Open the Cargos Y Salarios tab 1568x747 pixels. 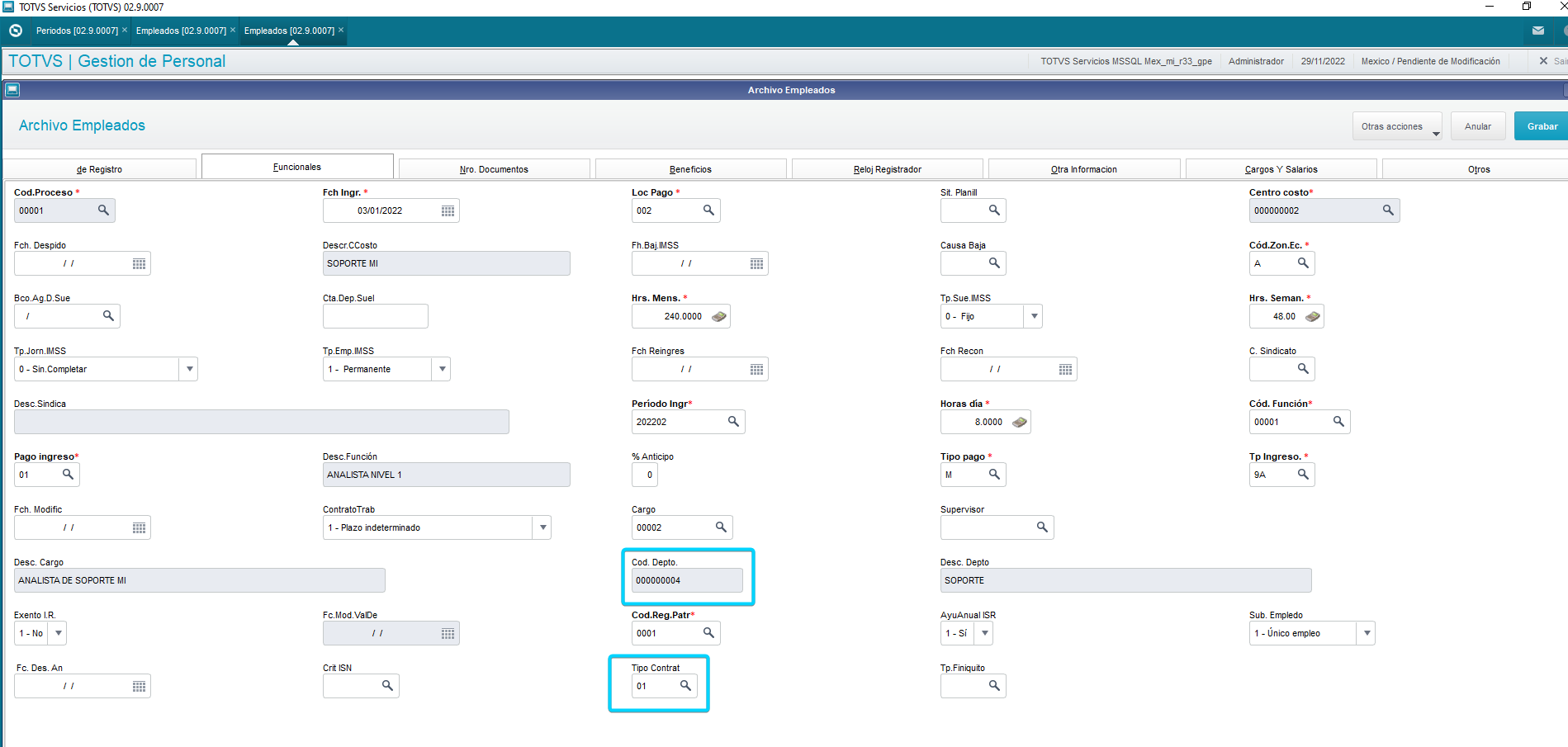(x=1281, y=169)
